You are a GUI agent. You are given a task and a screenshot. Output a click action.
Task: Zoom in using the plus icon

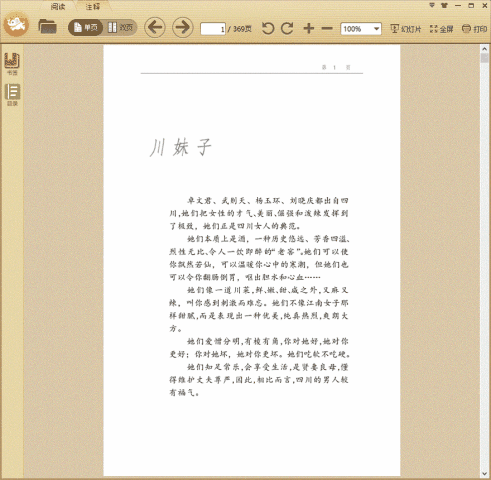pyautogui.click(x=309, y=28)
